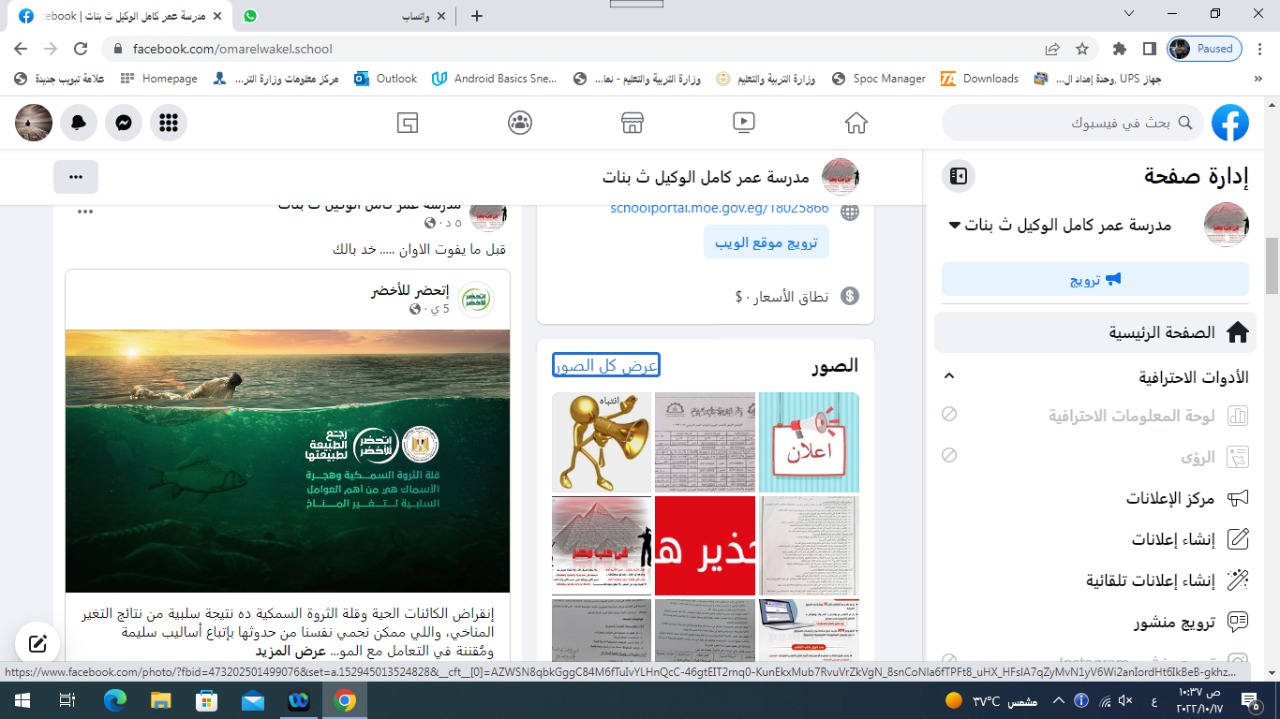This screenshot has height=719, width=1280.
Task: Click إتحضر للأخضر shared page name
Action: (x=410, y=290)
